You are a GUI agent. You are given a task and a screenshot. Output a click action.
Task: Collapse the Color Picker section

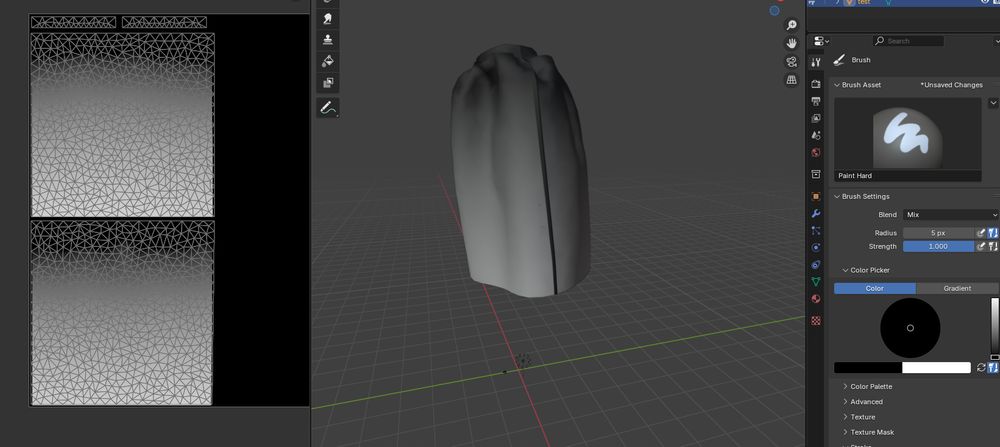845,270
